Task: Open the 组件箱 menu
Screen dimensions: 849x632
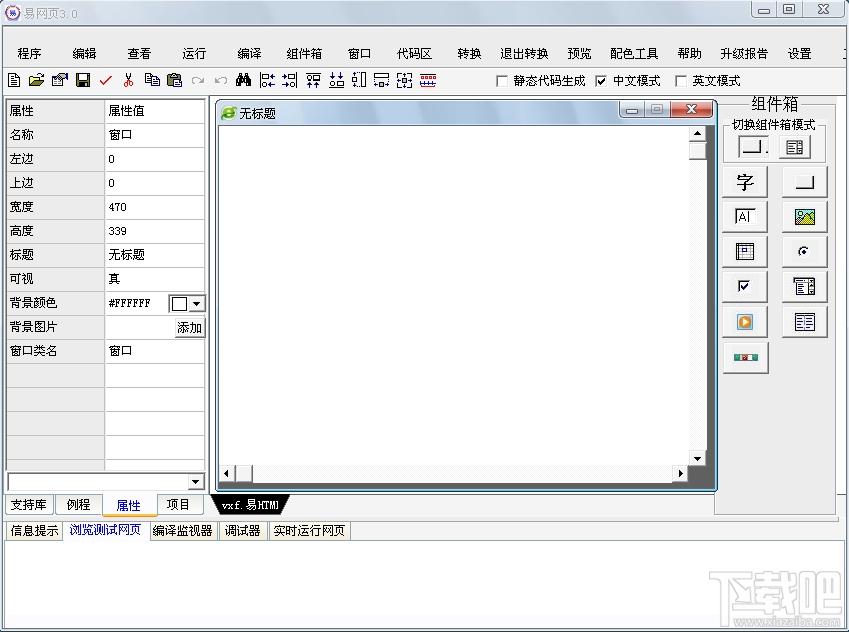Action: (x=304, y=54)
